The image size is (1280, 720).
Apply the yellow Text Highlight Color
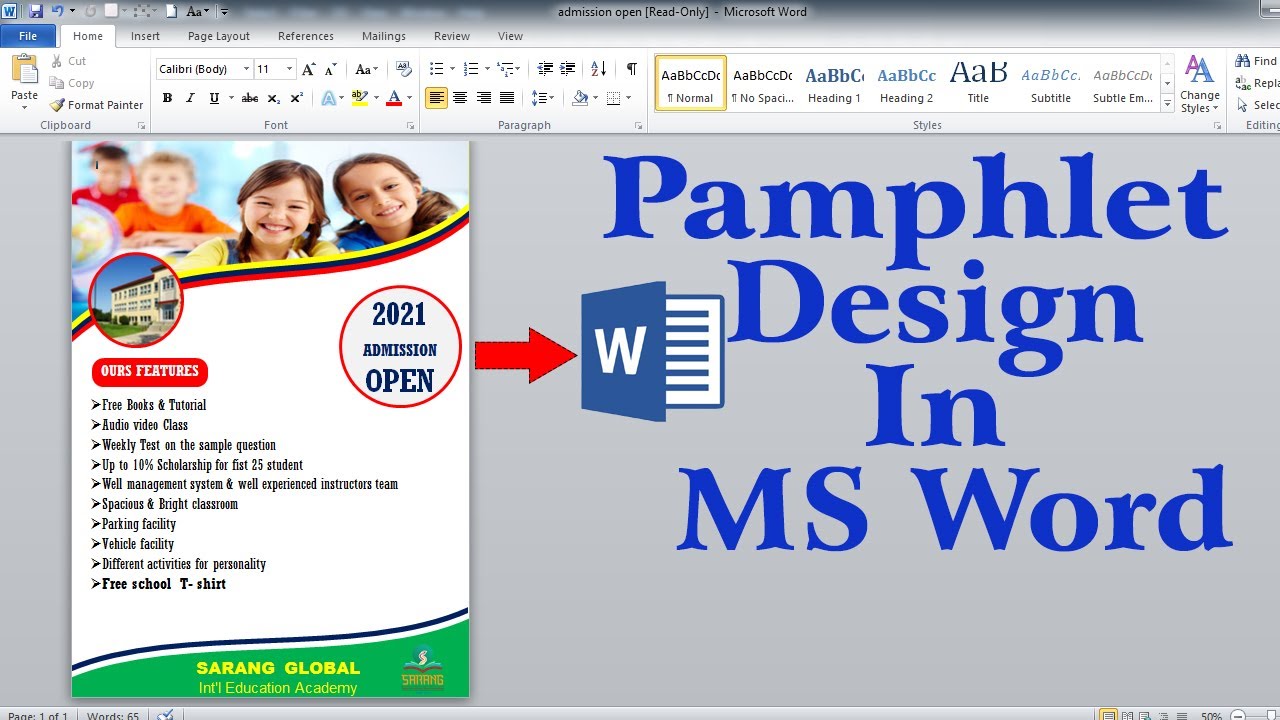360,98
